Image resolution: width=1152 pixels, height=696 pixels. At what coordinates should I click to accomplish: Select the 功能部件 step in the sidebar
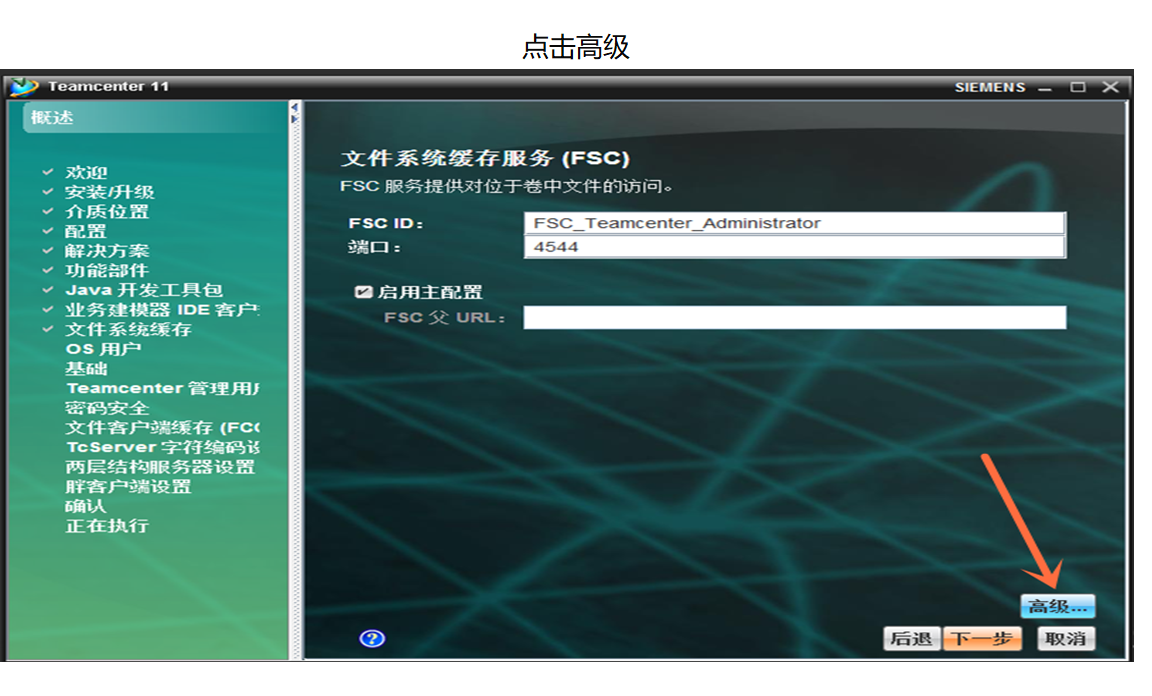tap(107, 270)
